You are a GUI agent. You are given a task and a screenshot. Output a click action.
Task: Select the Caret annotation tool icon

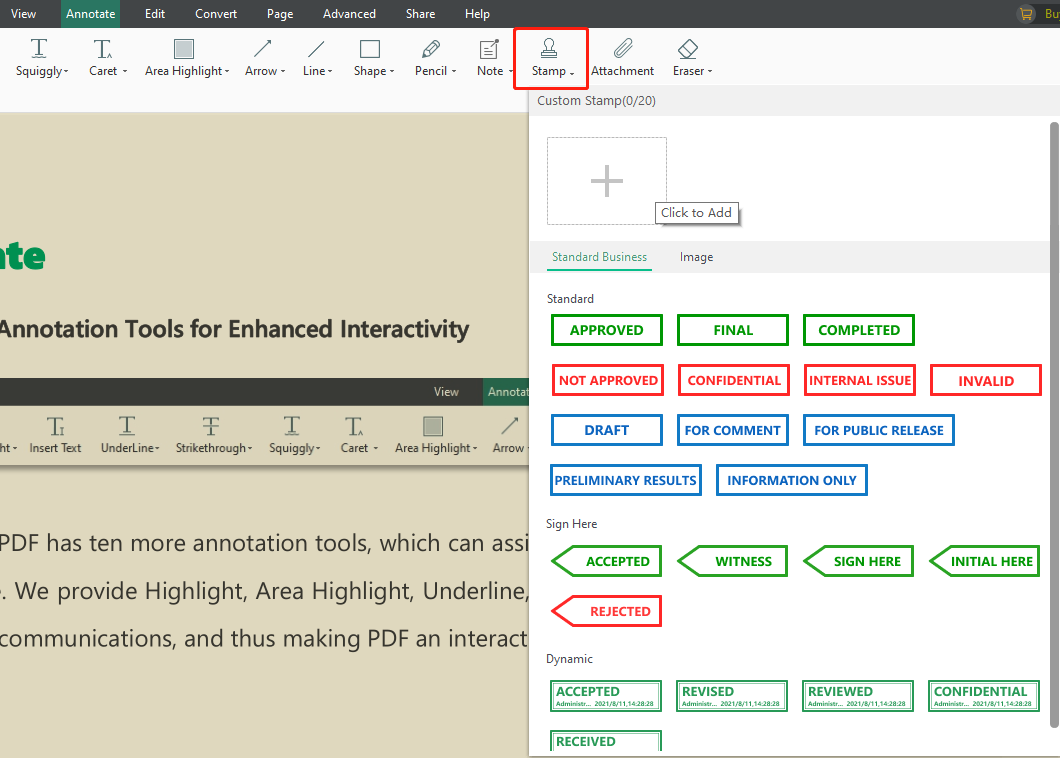[x=103, y=49]
